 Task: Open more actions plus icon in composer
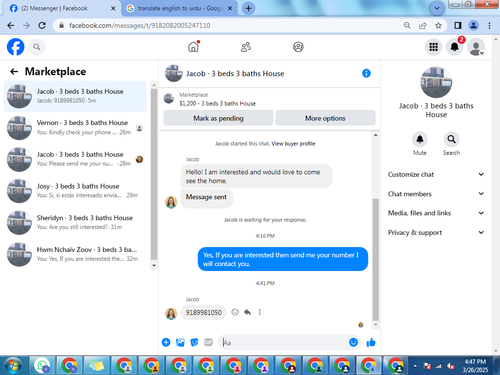click(166, 342)
